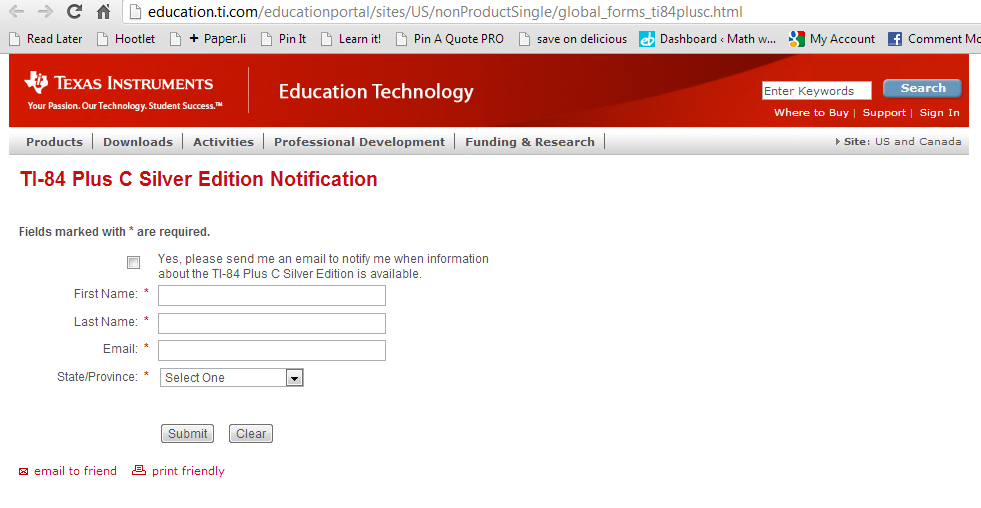This screenshot has height=508, width=981.
Task: Click the TI-84 Plus C Silver Edition Notification heading
Action: [198, 179]
